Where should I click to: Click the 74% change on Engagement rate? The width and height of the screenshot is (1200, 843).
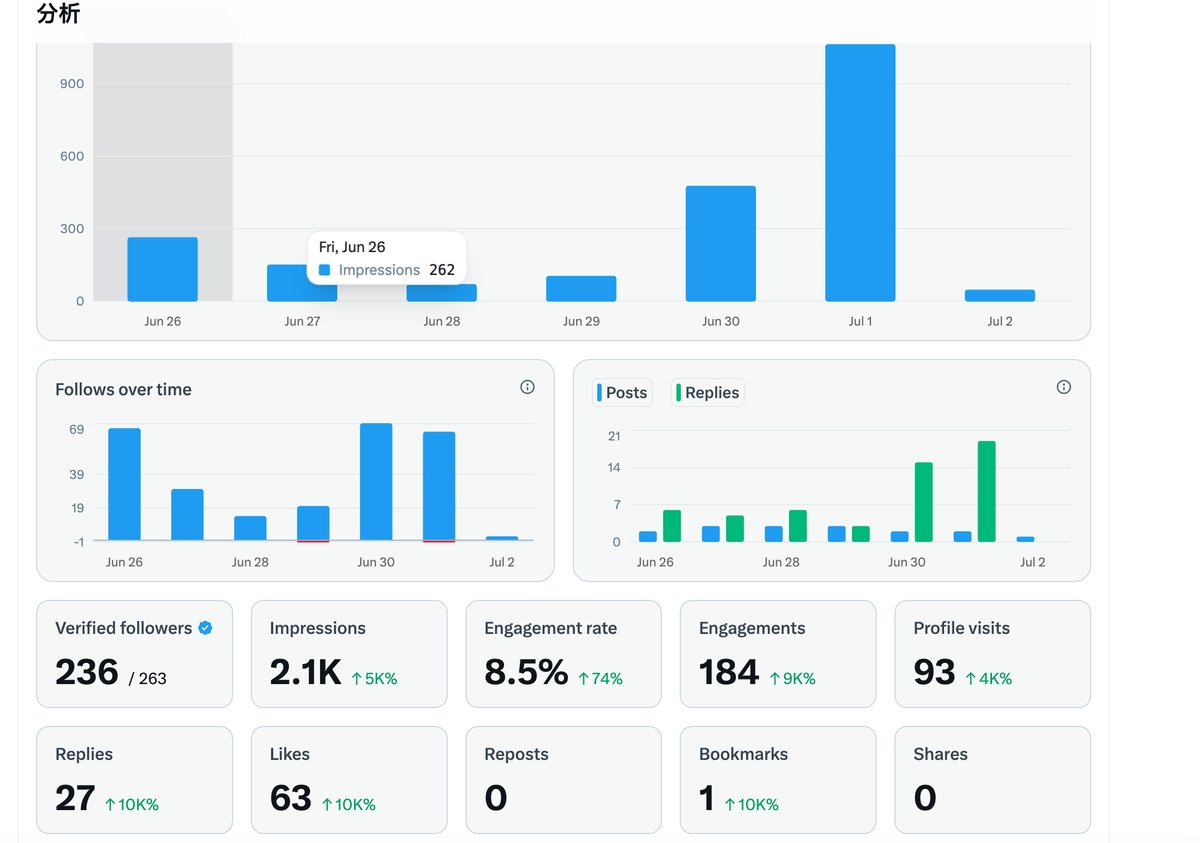click(600, 679)
